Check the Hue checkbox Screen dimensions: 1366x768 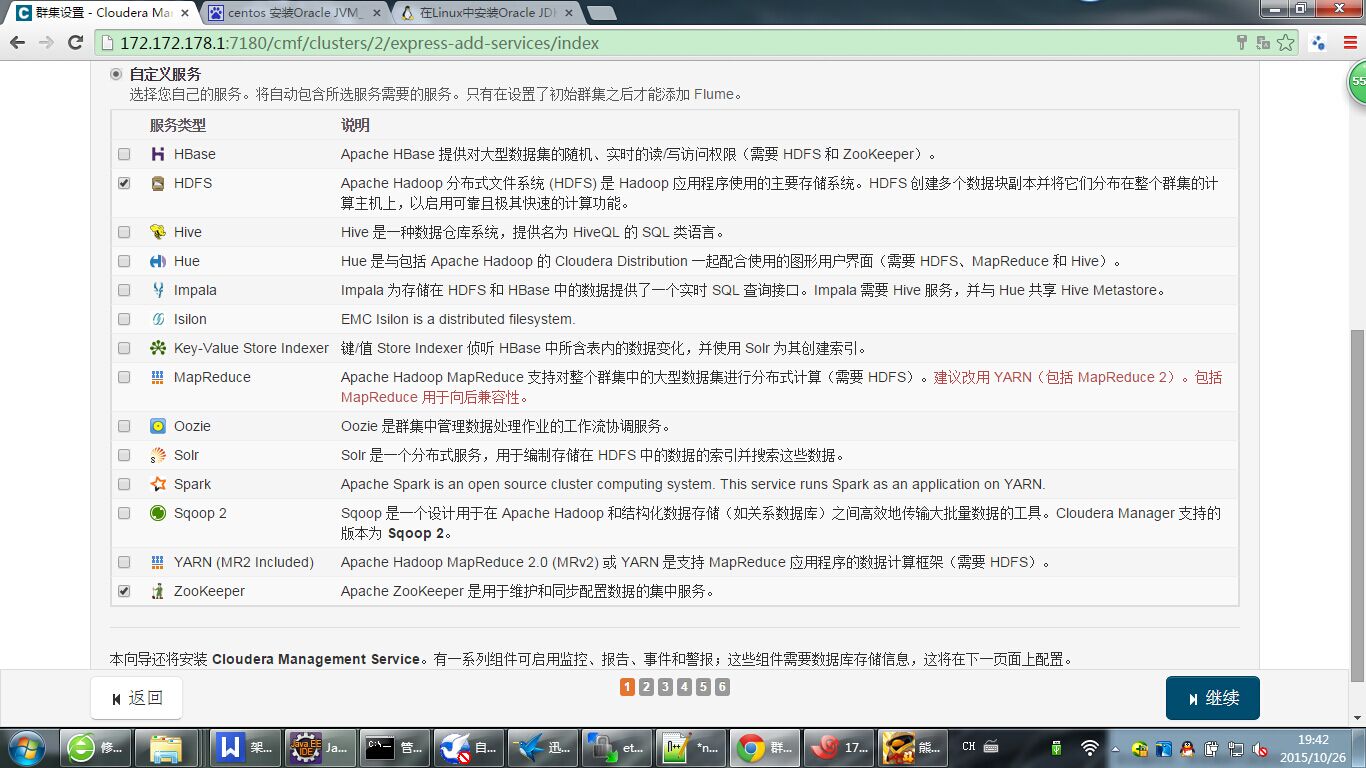[124, 261]
